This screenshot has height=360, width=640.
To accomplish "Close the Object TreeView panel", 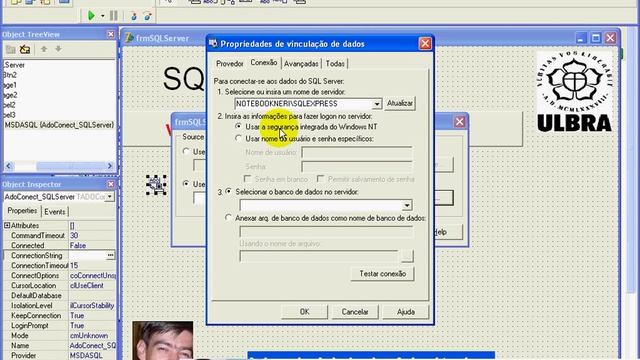I will pos(111,34).
